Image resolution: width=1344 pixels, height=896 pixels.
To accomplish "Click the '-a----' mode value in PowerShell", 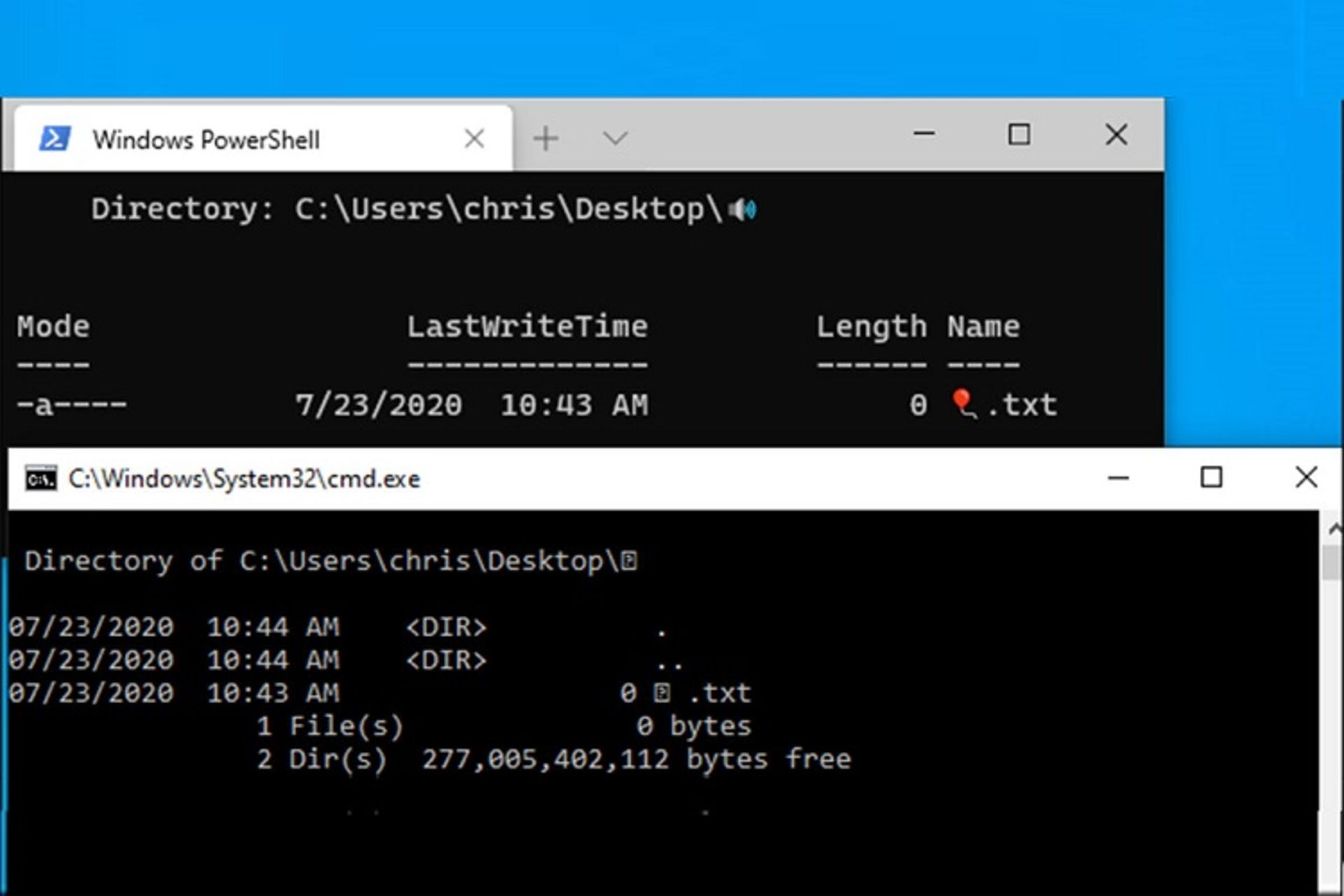I will click(x=71, y=405).
